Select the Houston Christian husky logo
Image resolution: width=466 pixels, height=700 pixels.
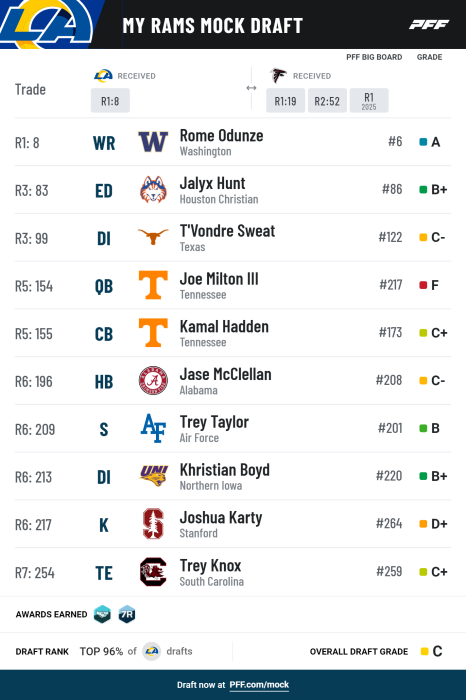tap(153, 189)
